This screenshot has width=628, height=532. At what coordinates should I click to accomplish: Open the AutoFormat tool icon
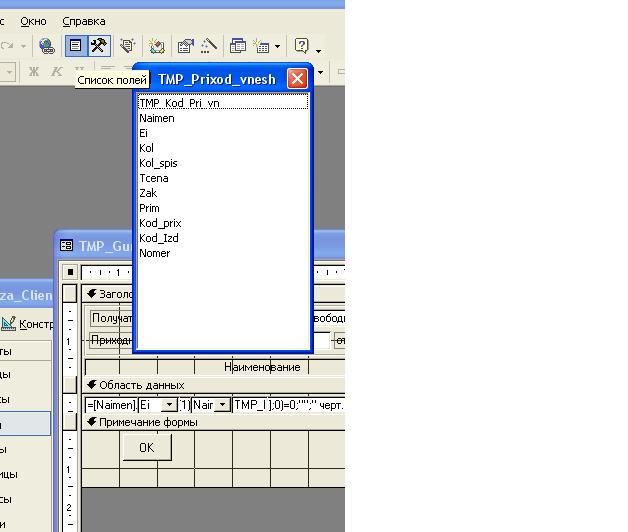pos(127,46)
